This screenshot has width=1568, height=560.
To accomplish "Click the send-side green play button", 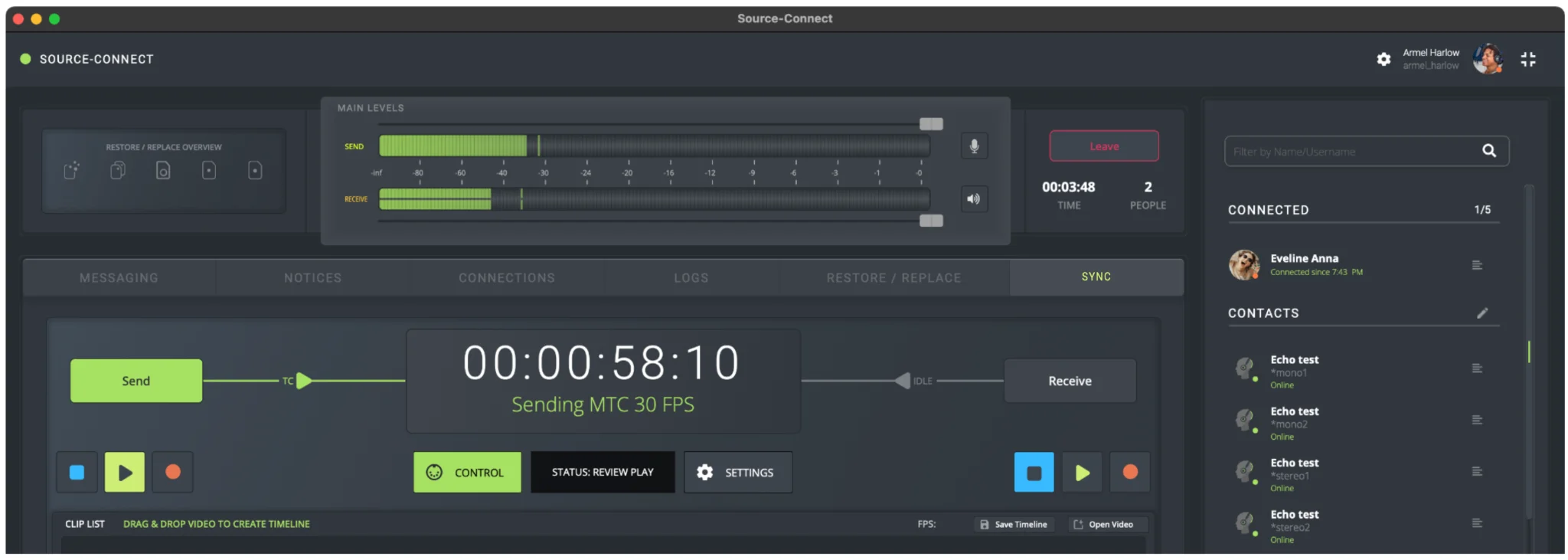I will 125,472.
